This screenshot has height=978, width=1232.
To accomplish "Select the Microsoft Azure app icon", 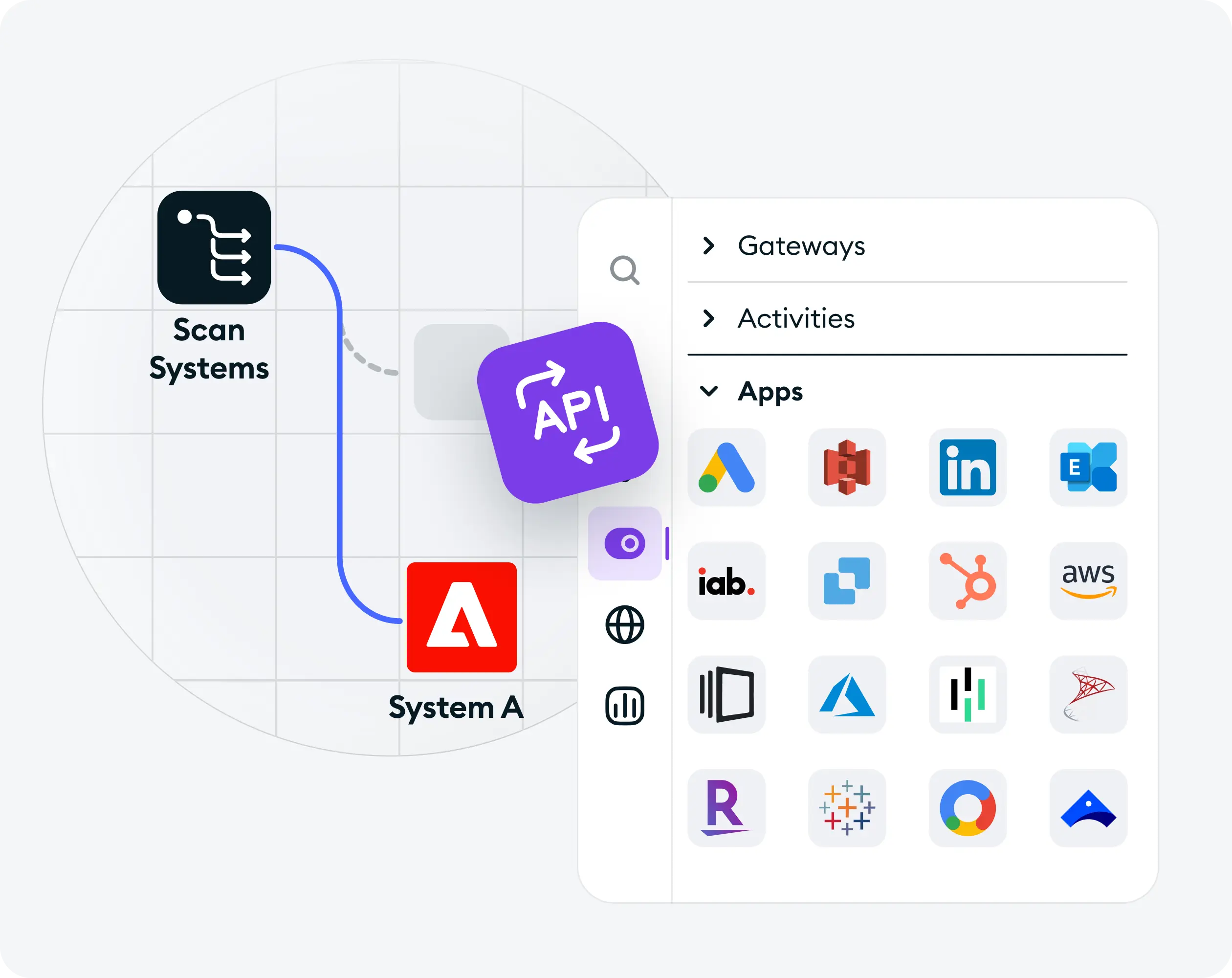I will (847, 694).
